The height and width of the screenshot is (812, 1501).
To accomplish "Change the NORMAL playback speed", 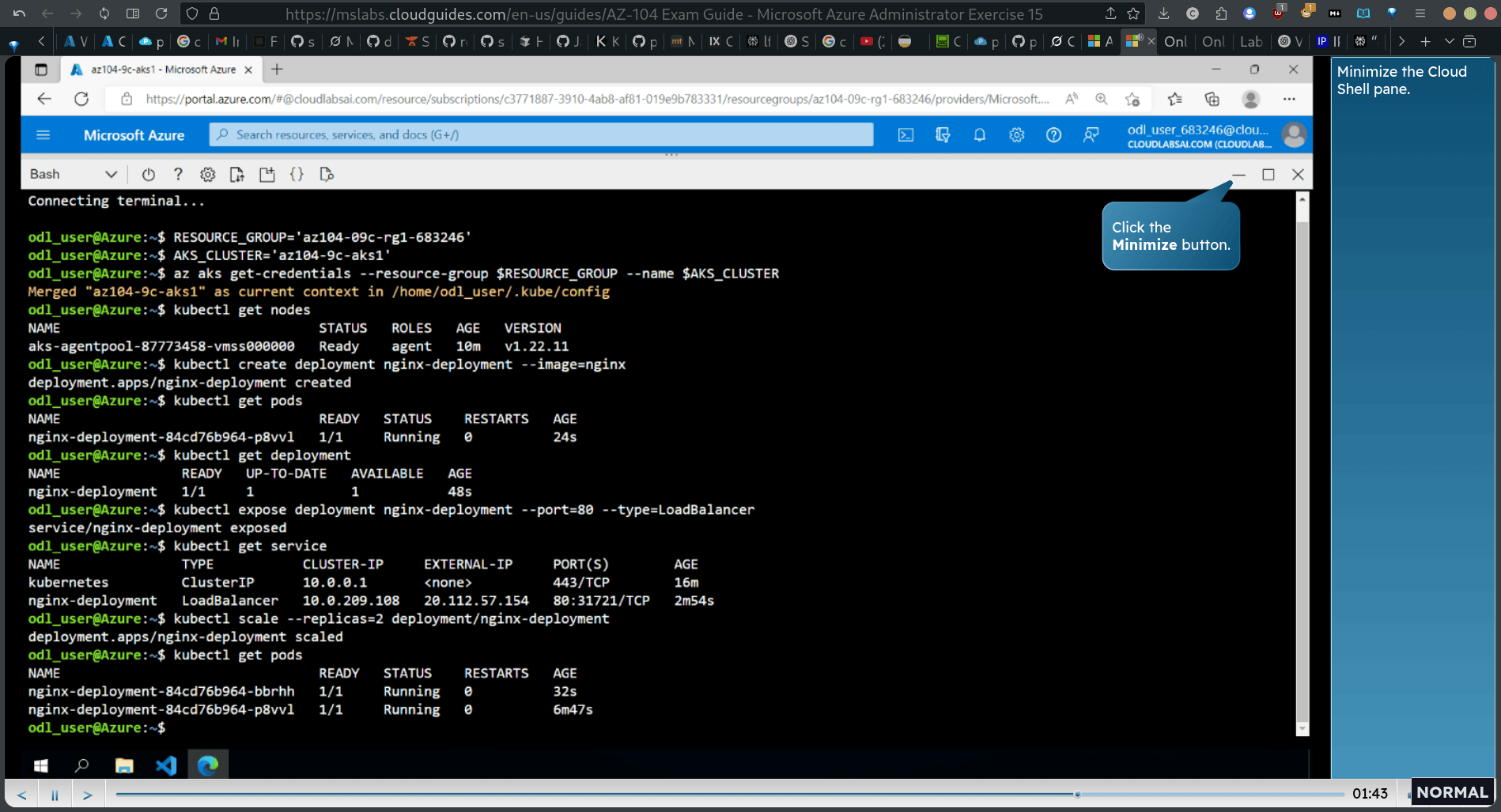I will 1452,792.
